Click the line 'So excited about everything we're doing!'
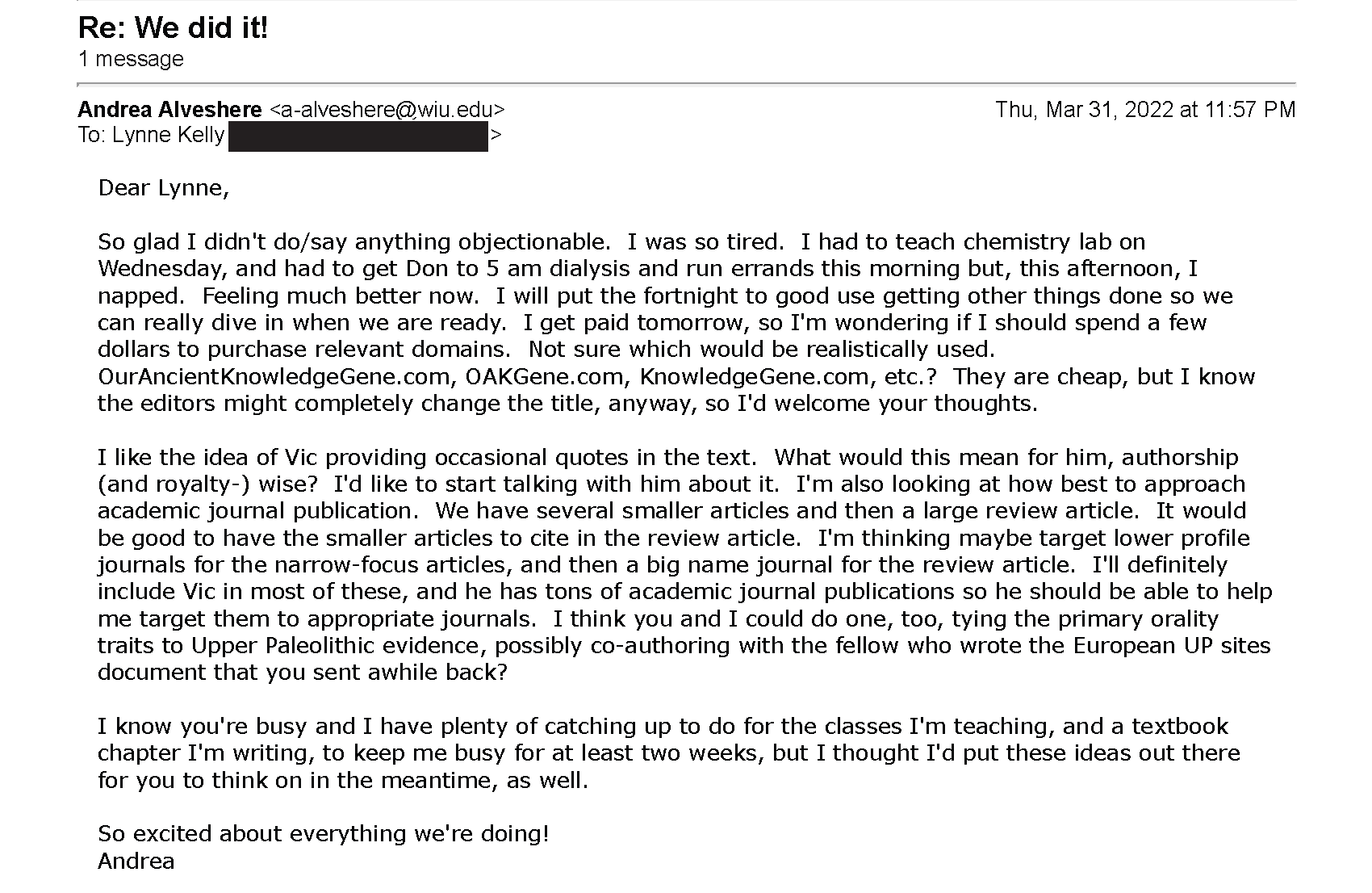1372x893 pixels. click(324, 834)
